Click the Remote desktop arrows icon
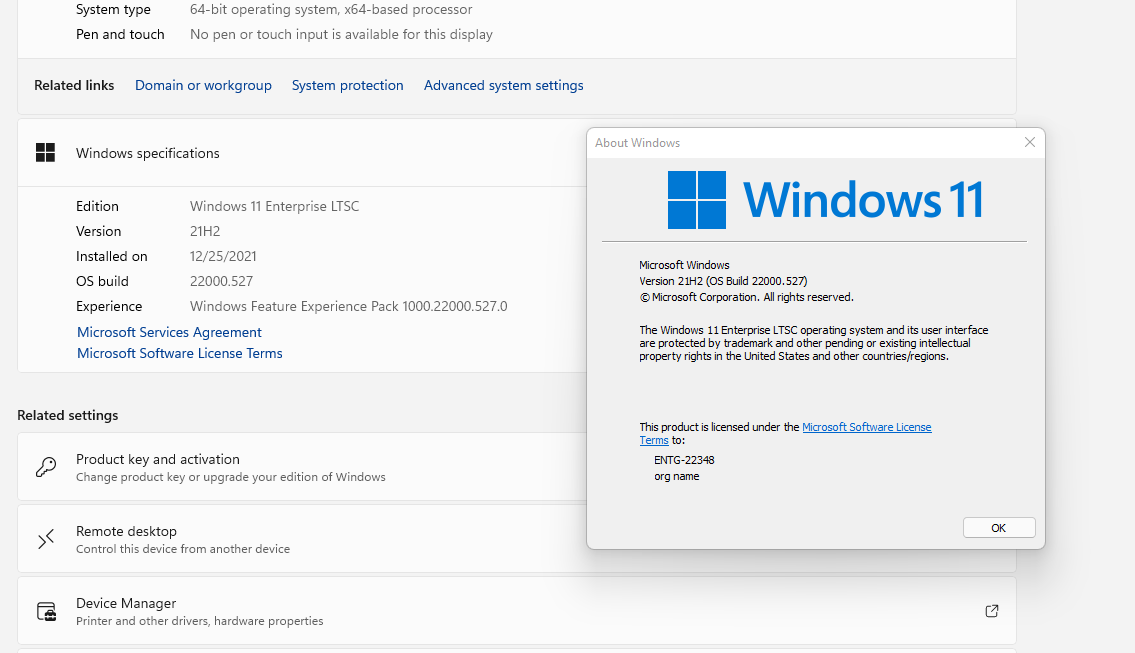The height and width of the screenshot is (653, 1135). pos(46,539)
